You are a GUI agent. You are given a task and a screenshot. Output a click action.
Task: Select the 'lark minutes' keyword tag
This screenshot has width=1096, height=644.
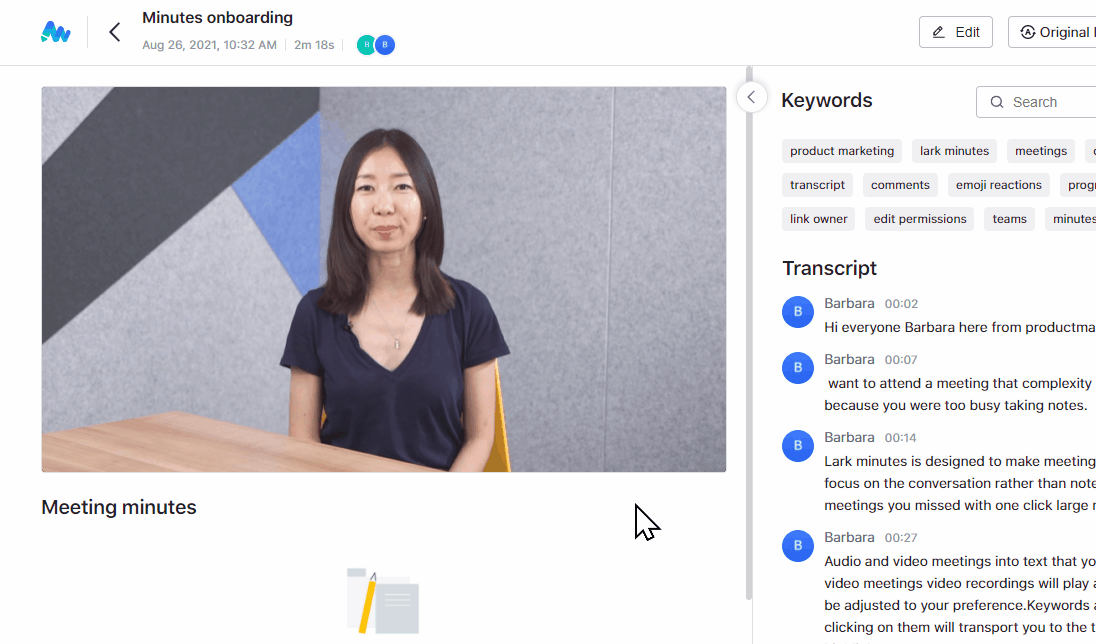[x=954, y=151]
